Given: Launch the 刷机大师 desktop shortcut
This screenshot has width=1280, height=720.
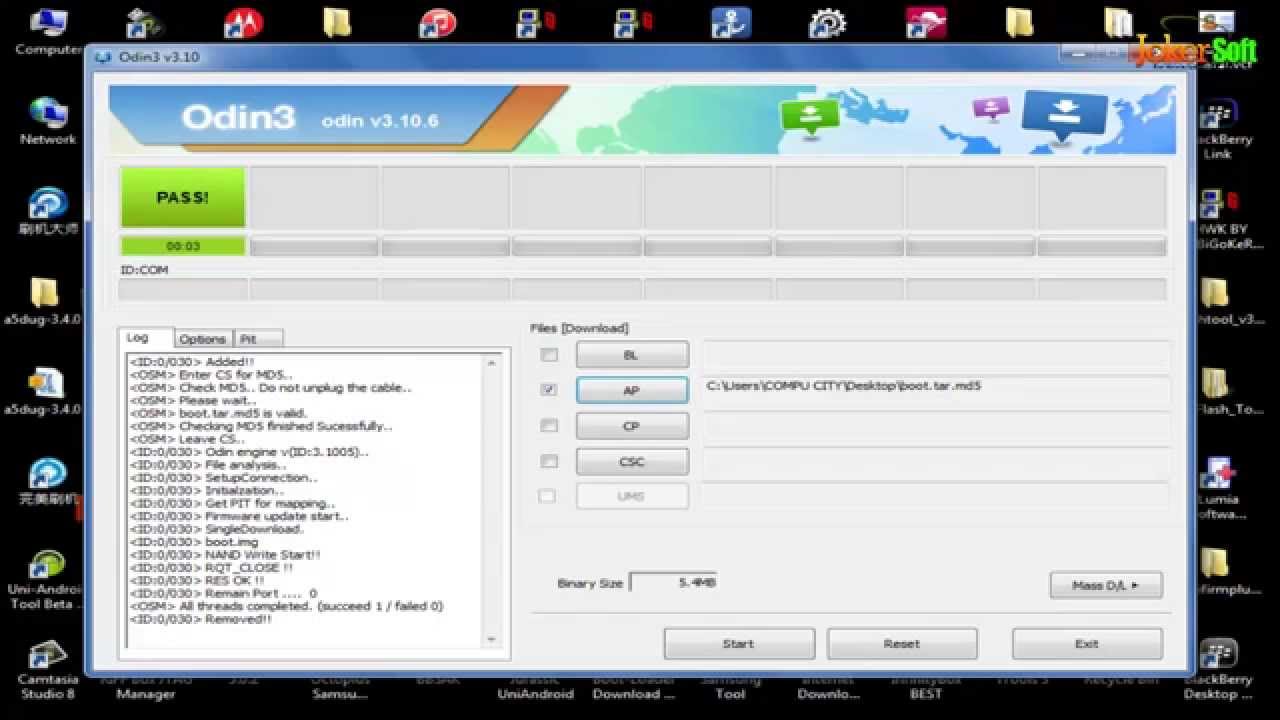Looking at the screenshot, I should (47, 212).
